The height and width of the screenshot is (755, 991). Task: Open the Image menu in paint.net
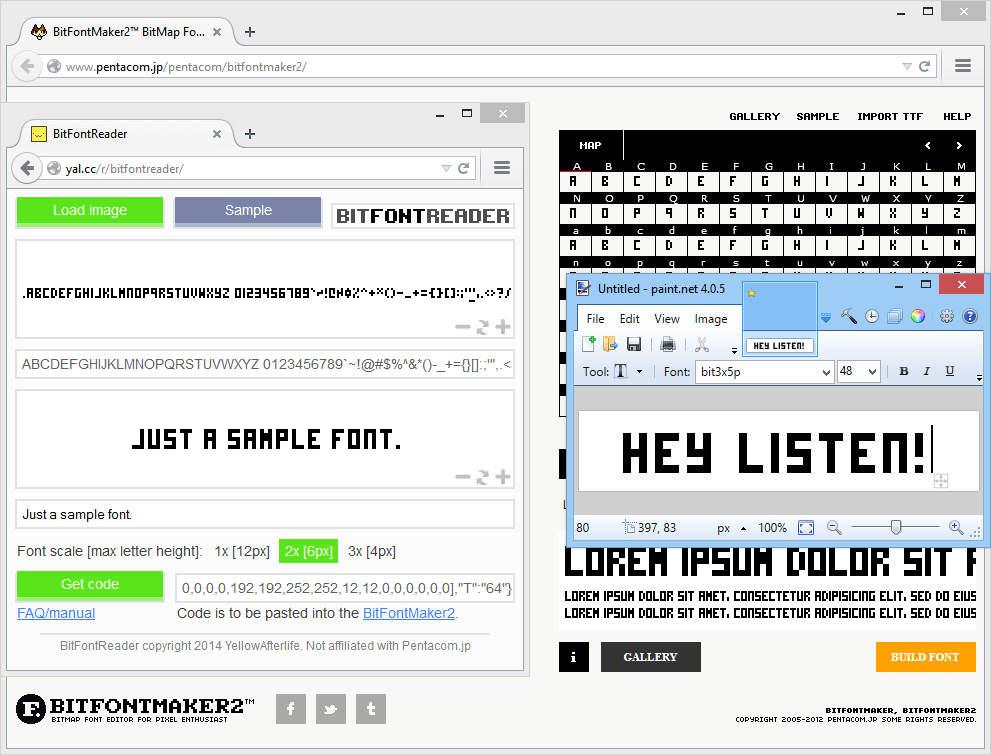point(712,318)
